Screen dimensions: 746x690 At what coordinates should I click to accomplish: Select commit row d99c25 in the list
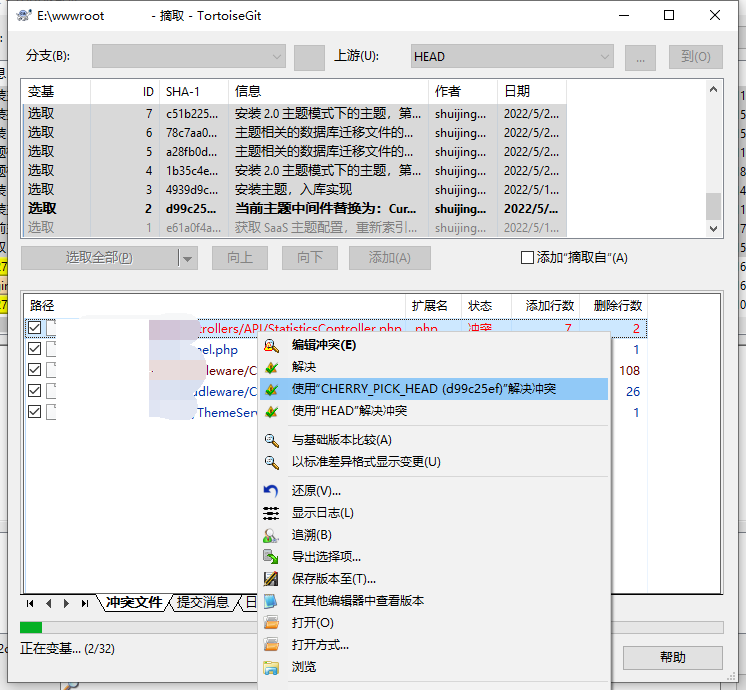pos(294,208)
